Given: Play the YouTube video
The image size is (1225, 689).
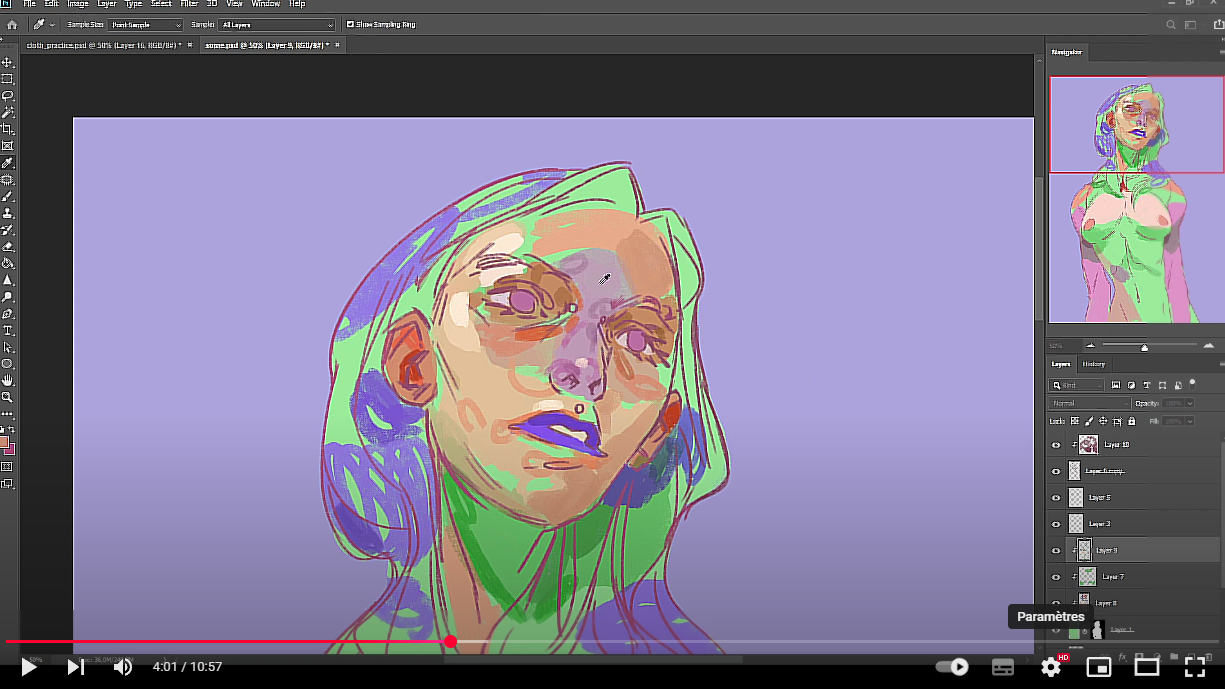Looking at the screenshot, I should coord(29,667).
